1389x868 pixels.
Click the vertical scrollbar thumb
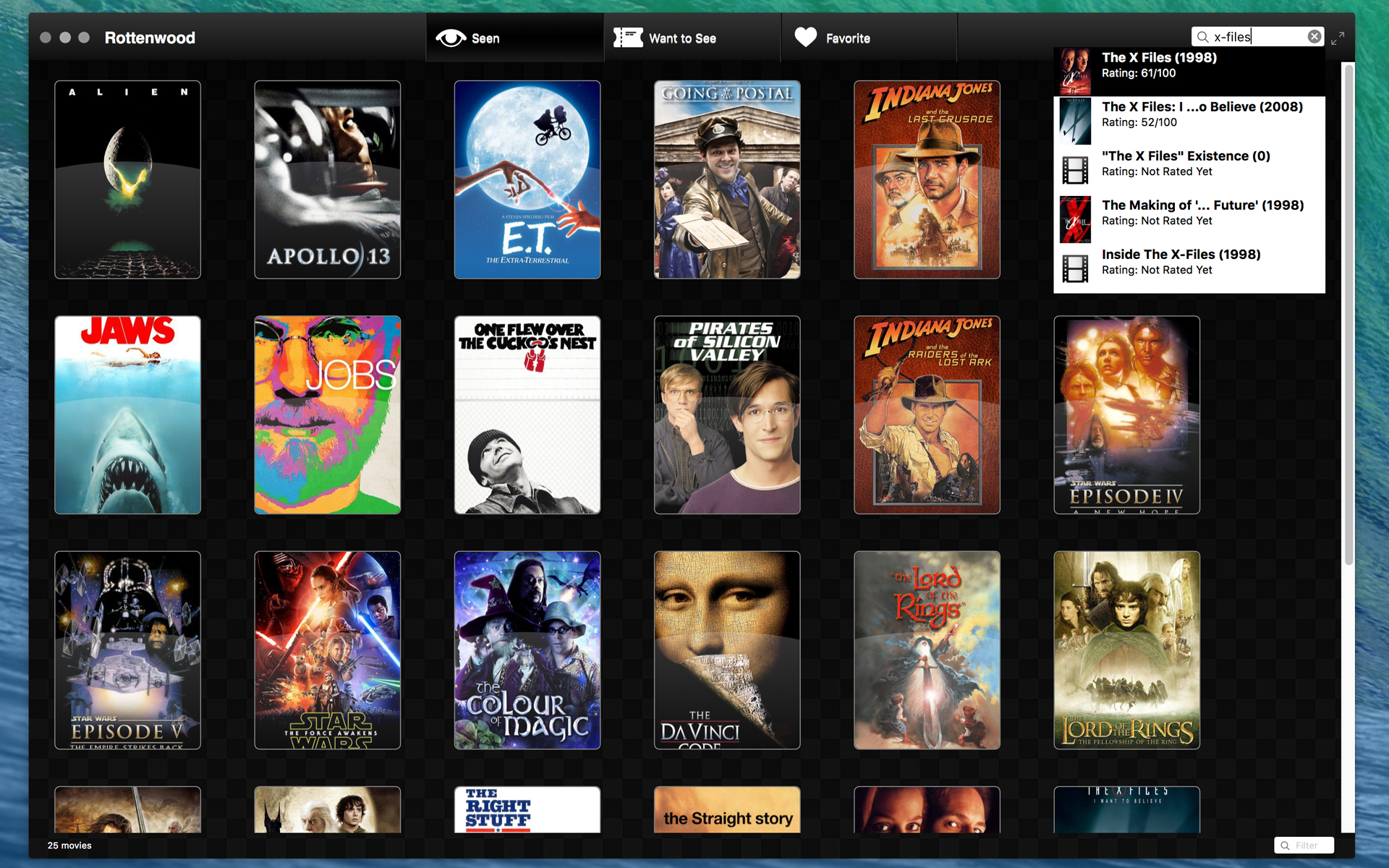coord(1348,315)
